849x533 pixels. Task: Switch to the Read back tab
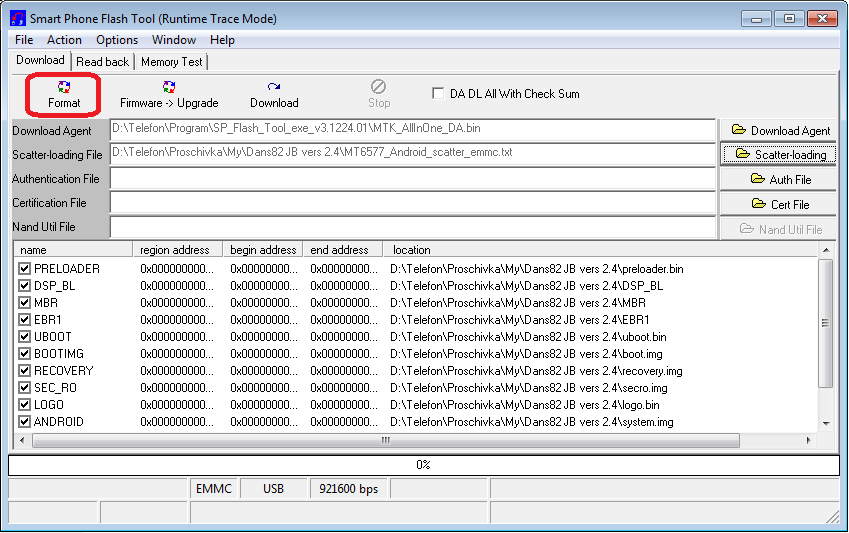[102, 62]
